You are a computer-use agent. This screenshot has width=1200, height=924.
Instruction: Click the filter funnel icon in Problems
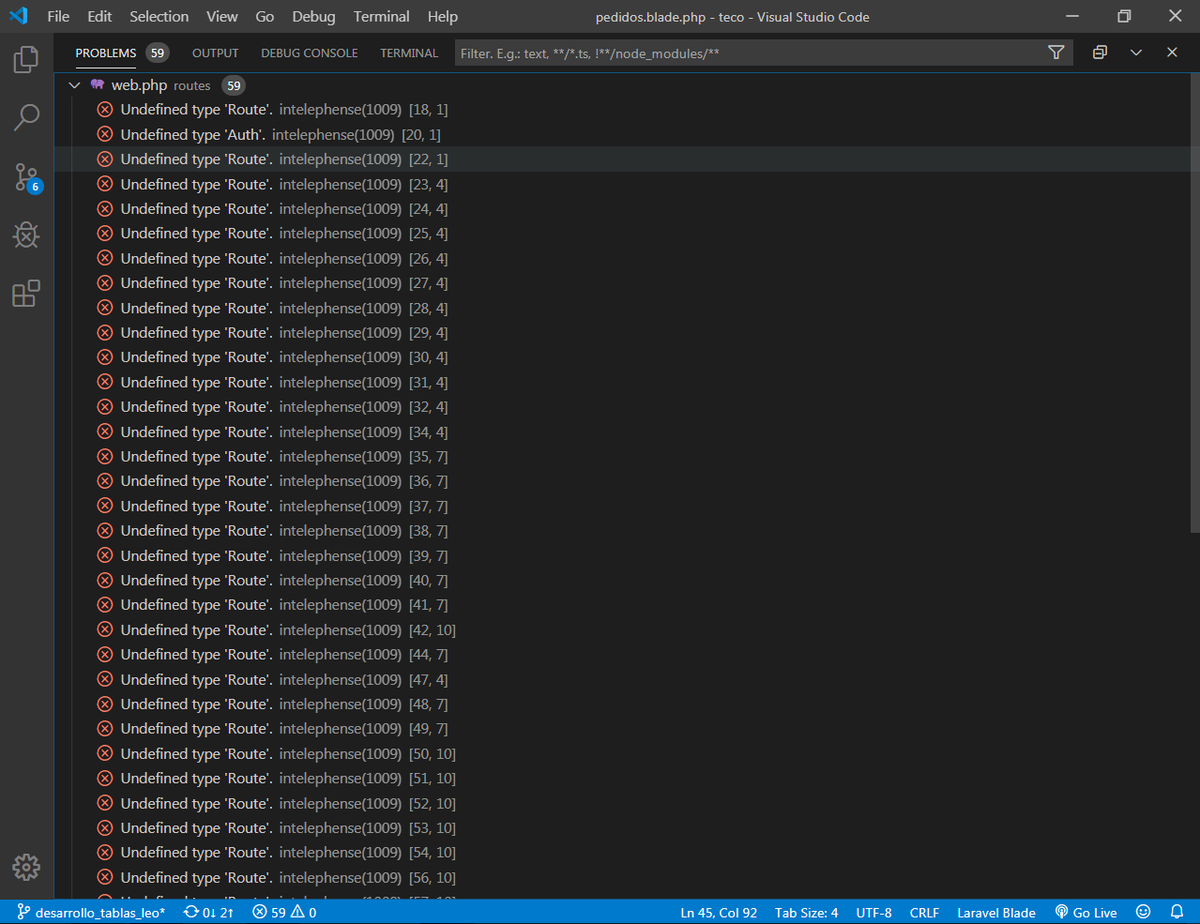1056,52
